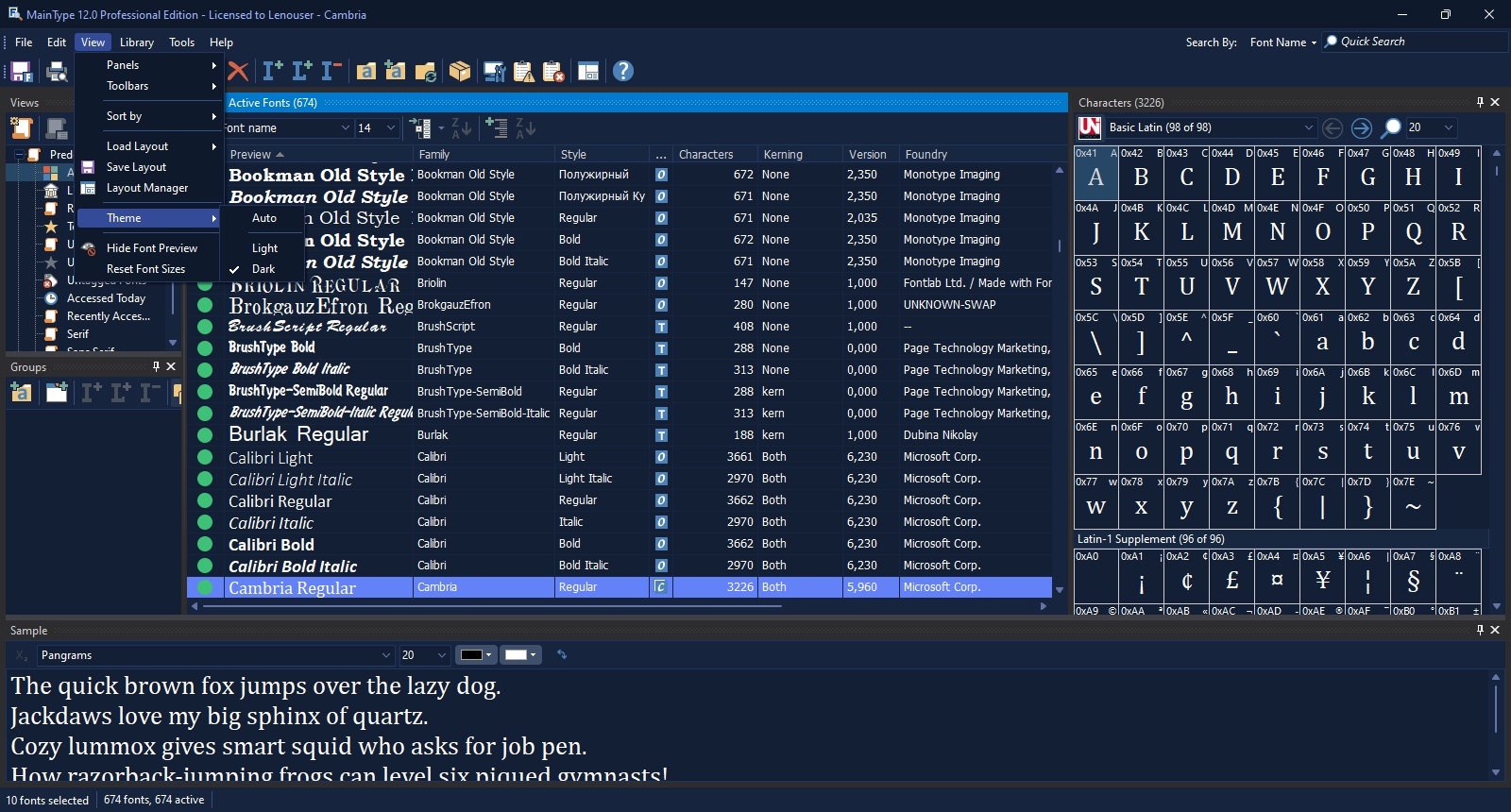Toggle the green dot for BrushType Bold

click(204, 348)
